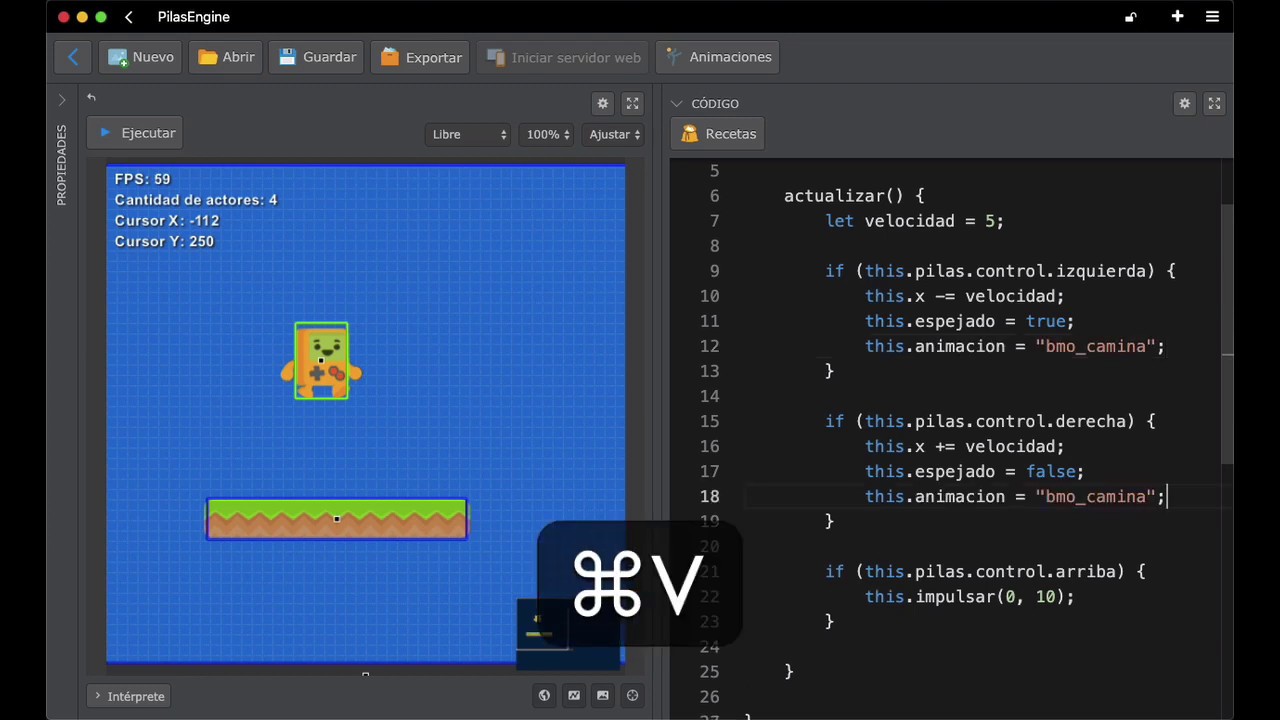Click the 'Cantidad de actores: 4' text
The width and height of the screenshot is (1280, 720).
196,200
